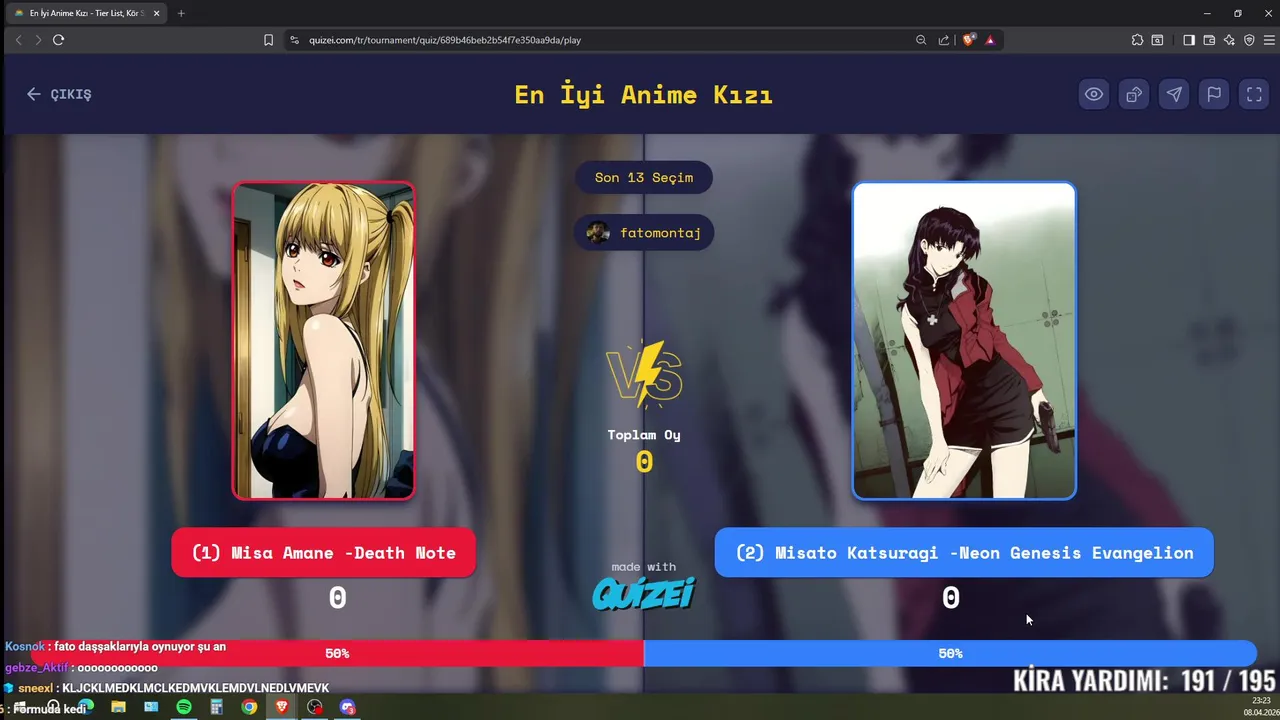
Task: Open Brave Wallet icon
Action: click(x=1209, y=40)
